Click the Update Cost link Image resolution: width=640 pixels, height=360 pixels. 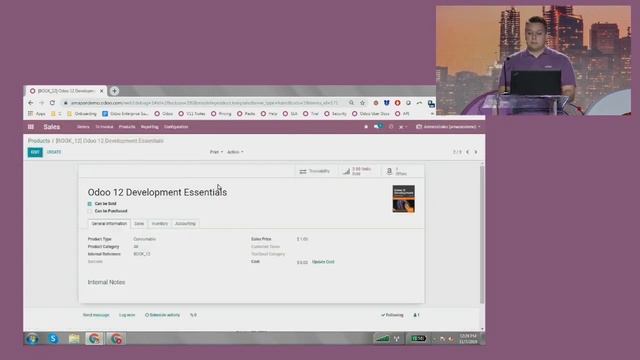click(x=323, y=262)
